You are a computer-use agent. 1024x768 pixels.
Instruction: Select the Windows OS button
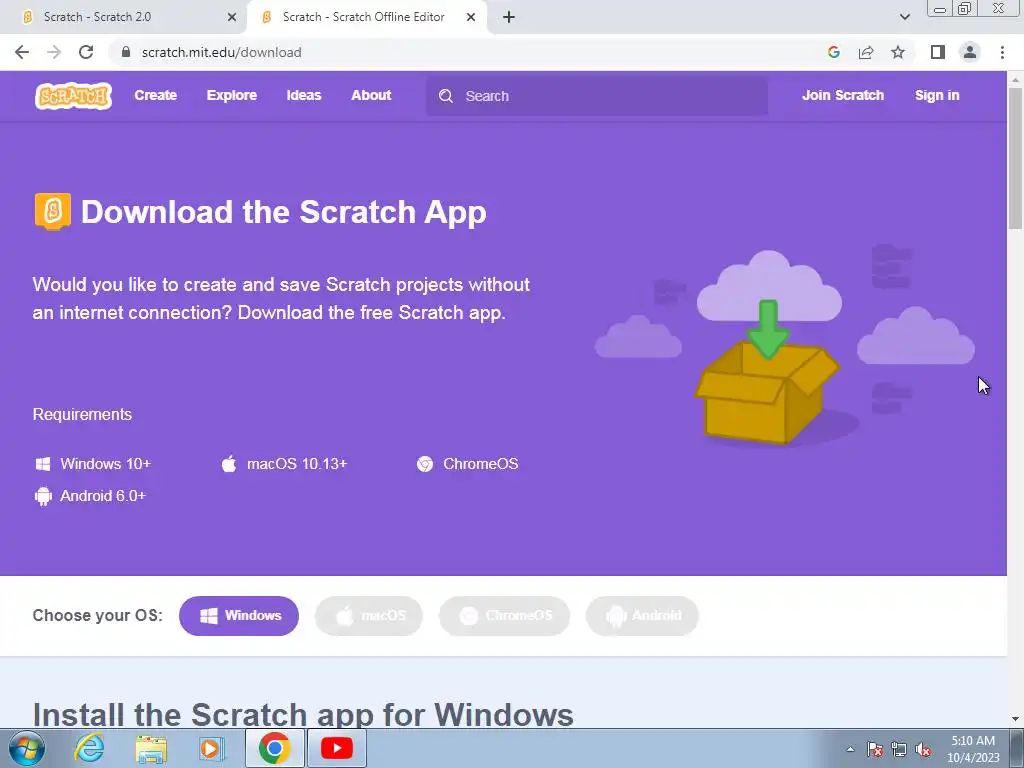pos(239,616)
